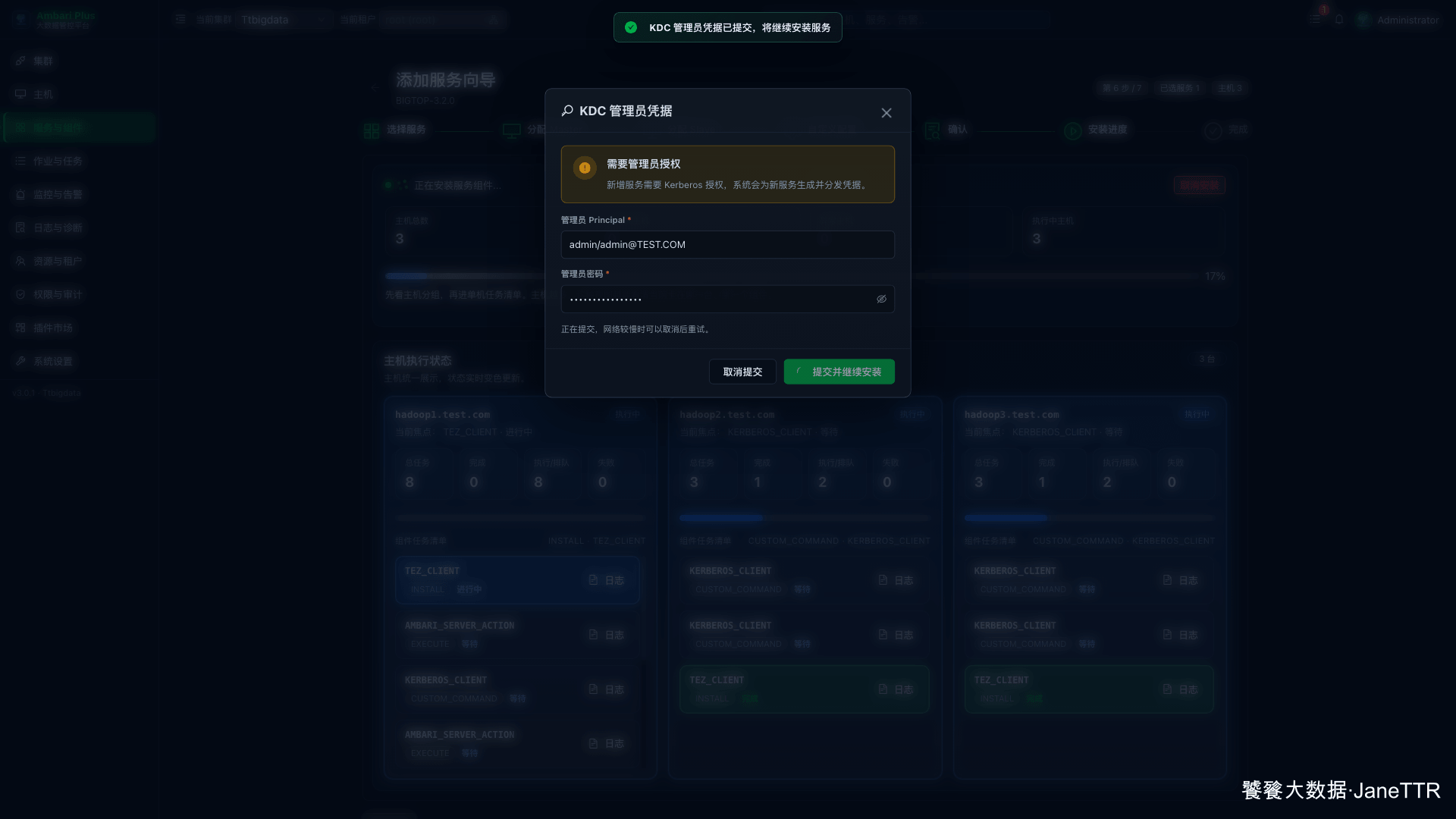Toggle password visibility eye icon

coord(881,299)
